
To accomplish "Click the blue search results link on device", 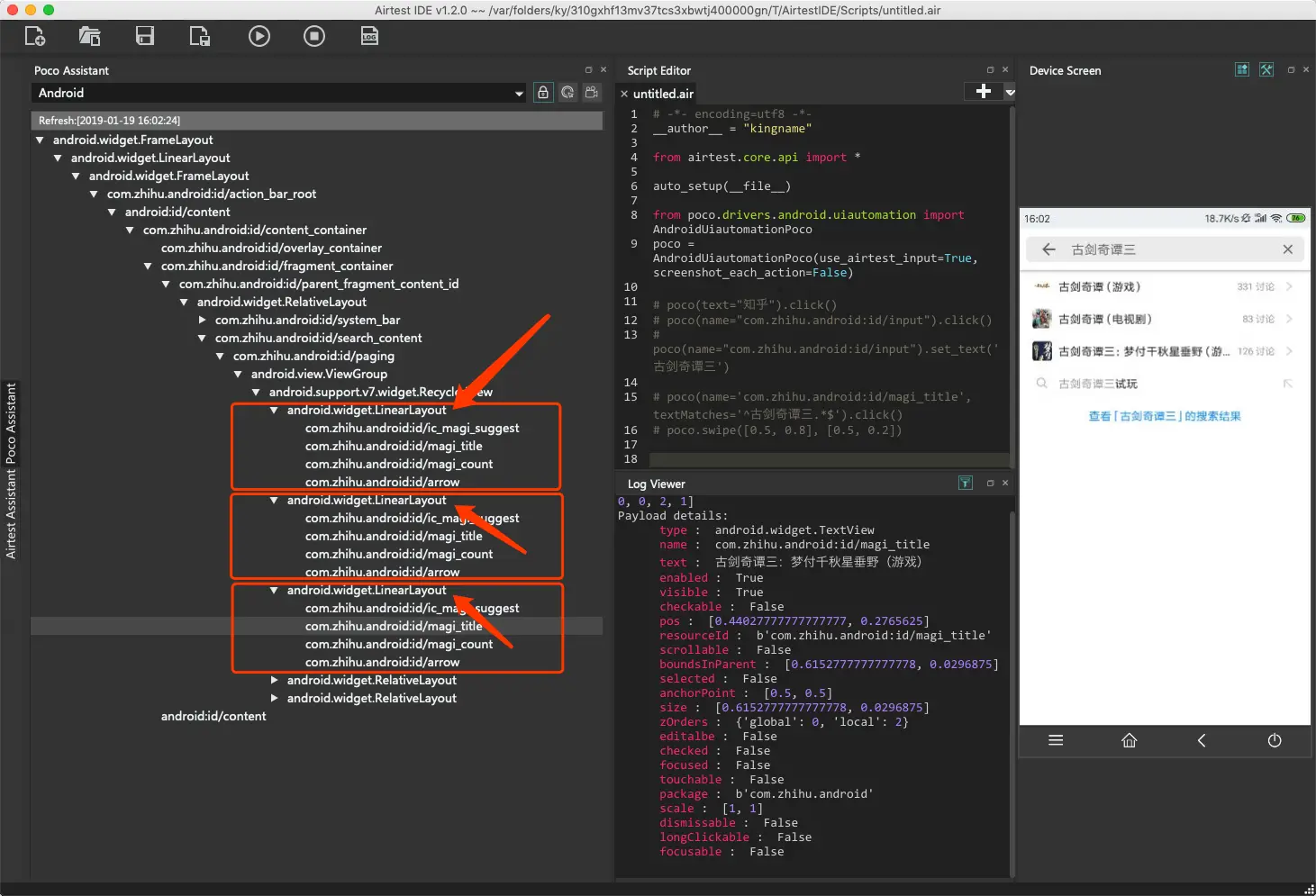I will pyautogui.click(x=1164, y=416).
